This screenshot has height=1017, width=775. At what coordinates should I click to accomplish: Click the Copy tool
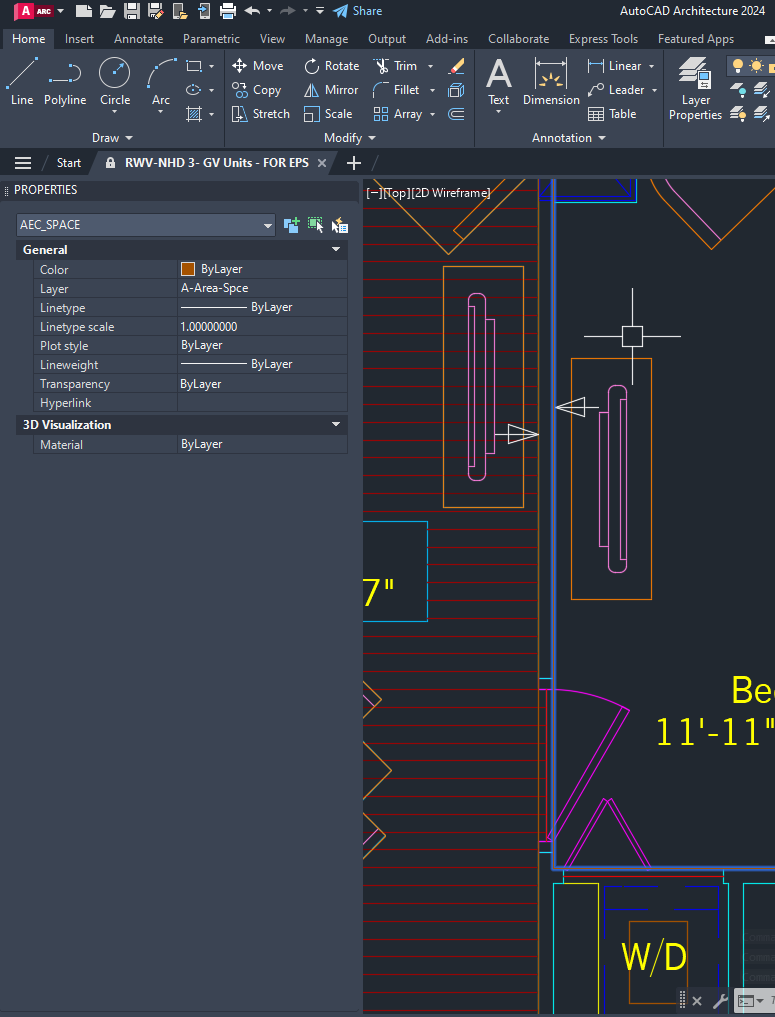pyautogui.click(x=257, y=90)
